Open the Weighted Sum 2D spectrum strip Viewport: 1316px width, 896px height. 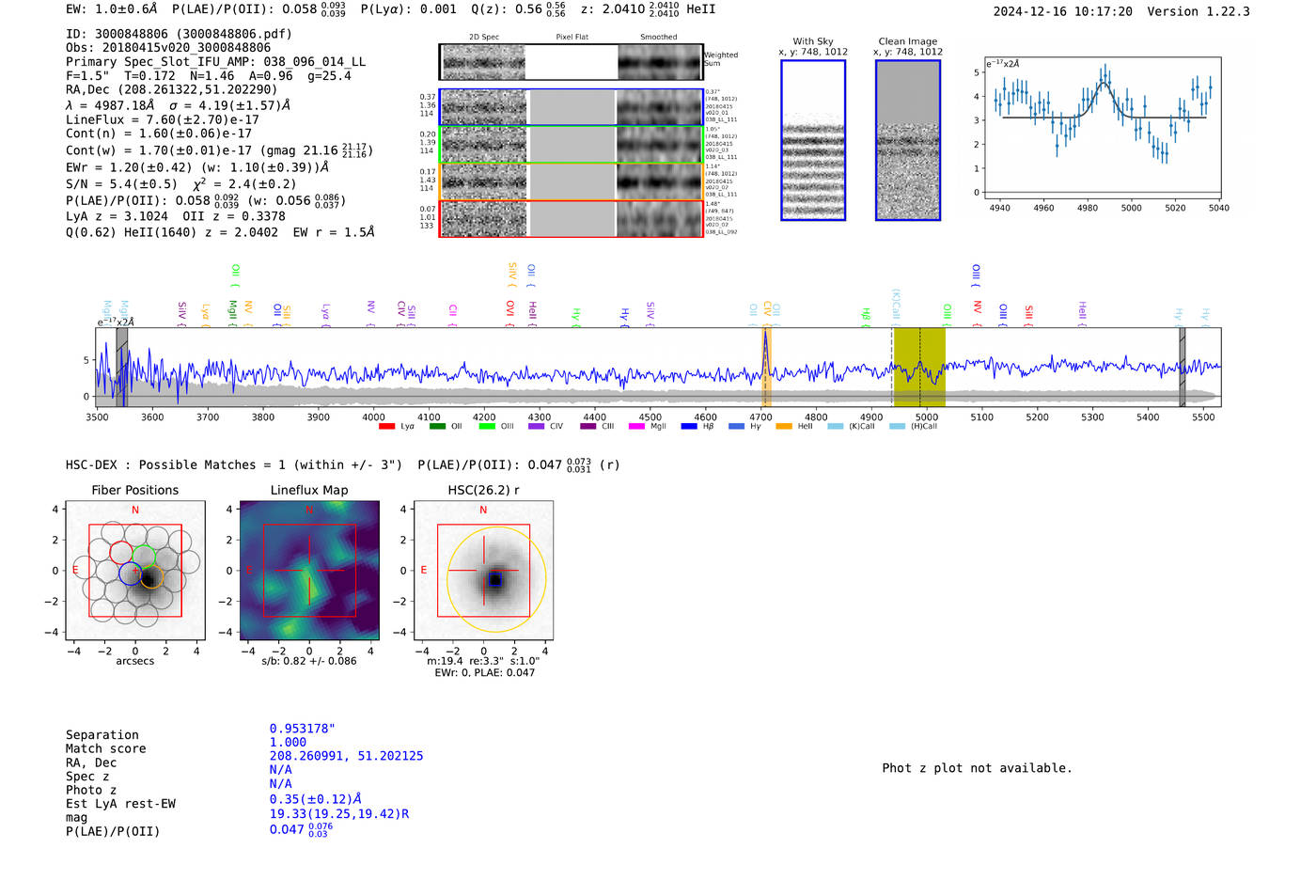(571, 62)
